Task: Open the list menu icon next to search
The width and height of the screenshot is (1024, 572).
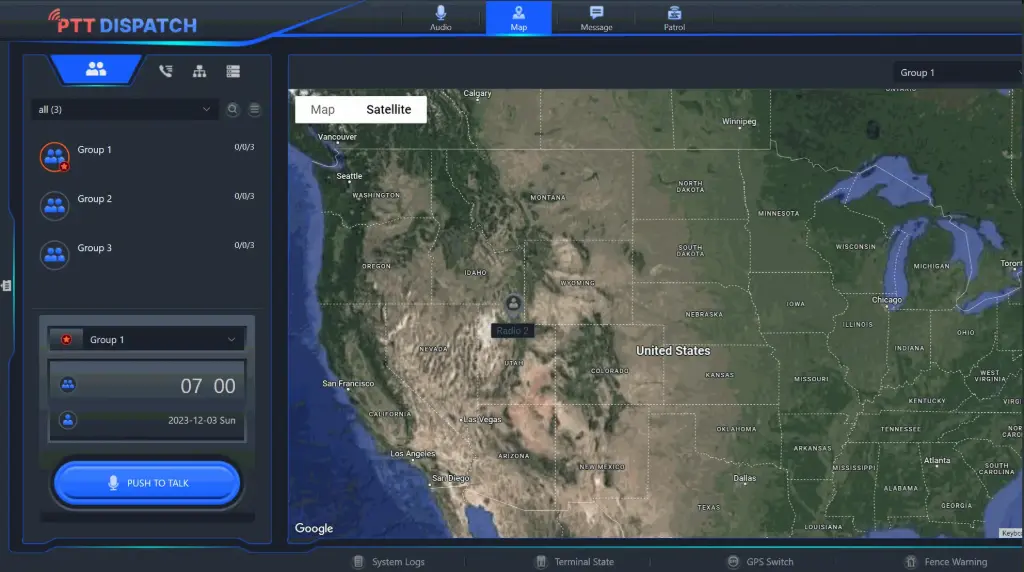Action: 255,109
